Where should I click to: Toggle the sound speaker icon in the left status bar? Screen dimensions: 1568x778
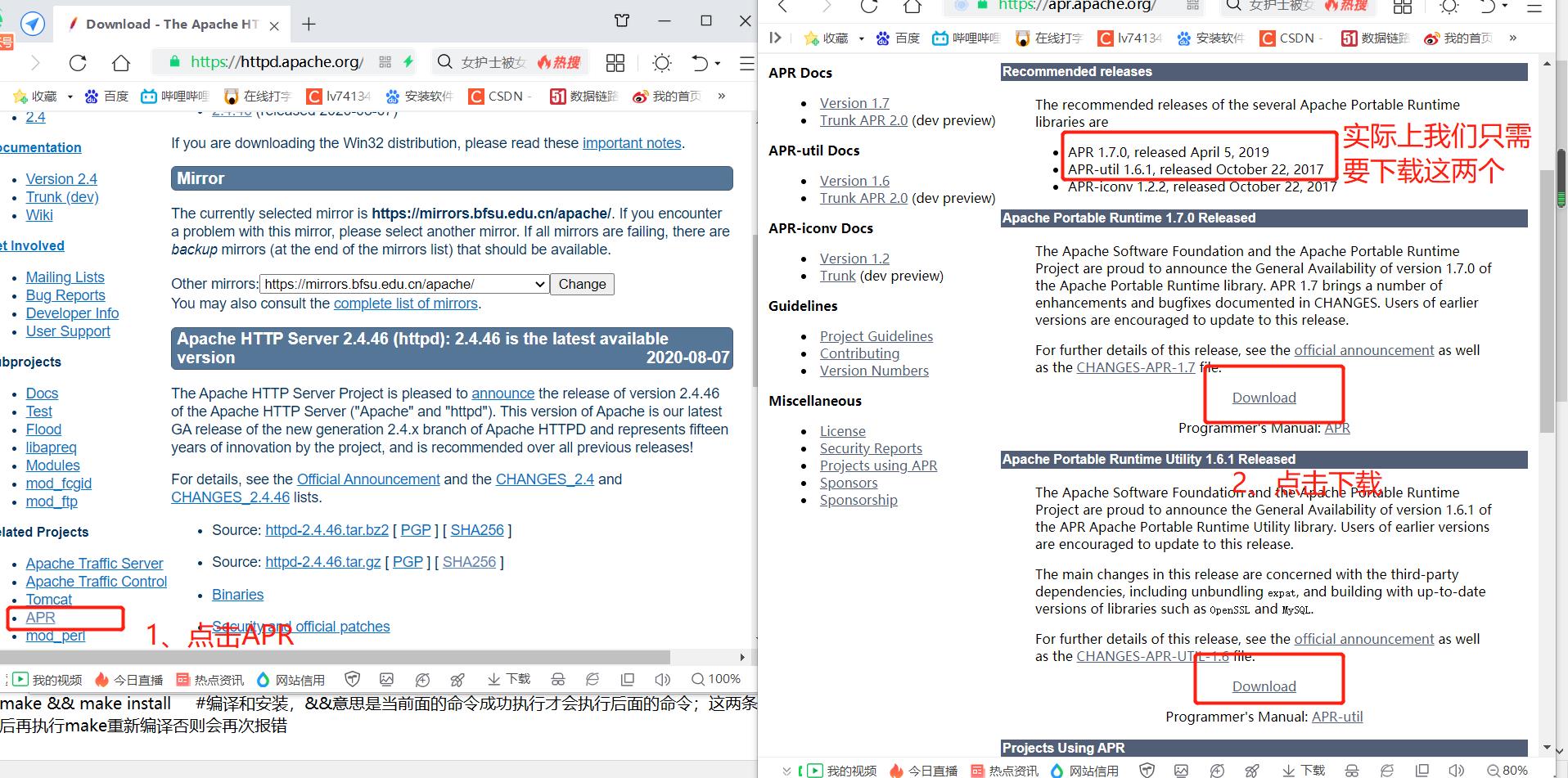(662, 679)
